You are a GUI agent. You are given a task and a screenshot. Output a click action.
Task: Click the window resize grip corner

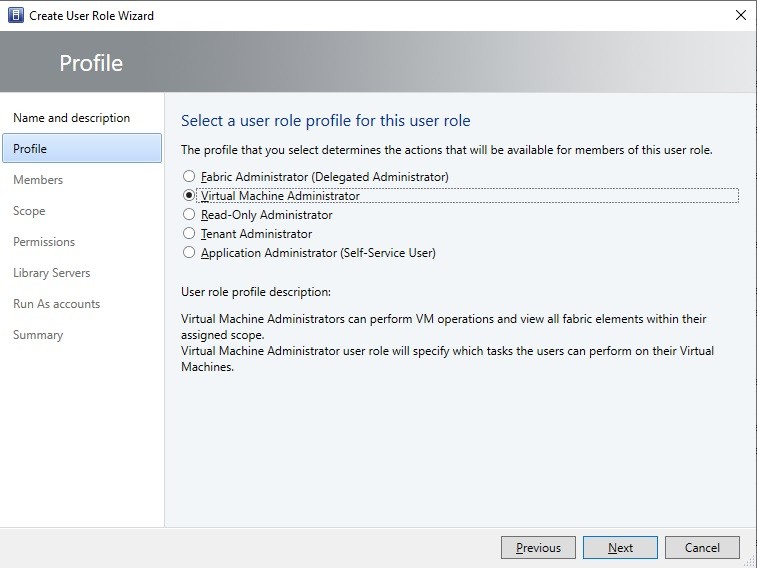(x=749, y=560)
